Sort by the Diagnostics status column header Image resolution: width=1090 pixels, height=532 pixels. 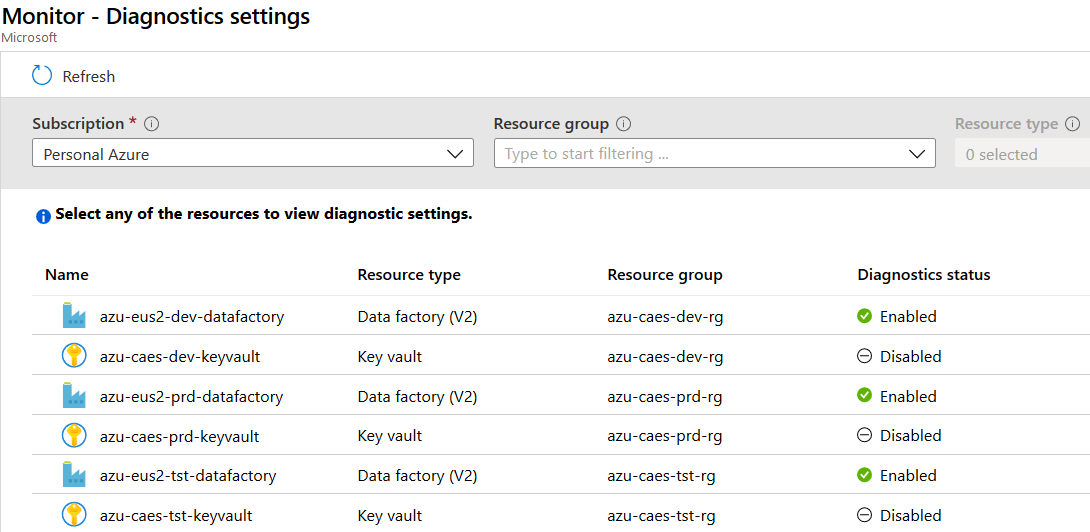[923, 275]
